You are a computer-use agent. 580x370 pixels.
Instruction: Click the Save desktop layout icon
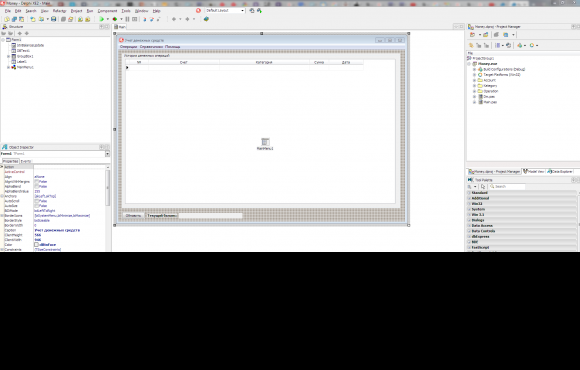tap(252, 11)
